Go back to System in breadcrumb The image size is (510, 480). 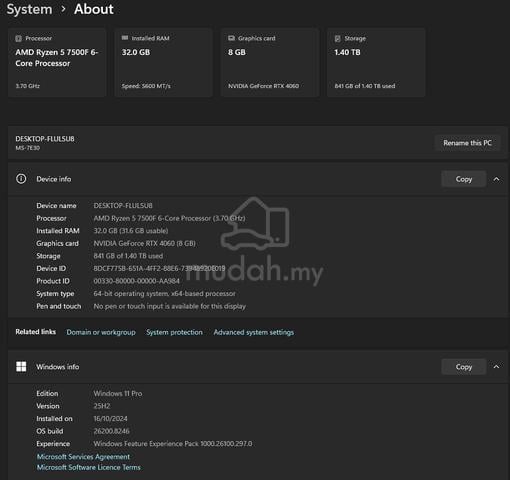[29, 9]
